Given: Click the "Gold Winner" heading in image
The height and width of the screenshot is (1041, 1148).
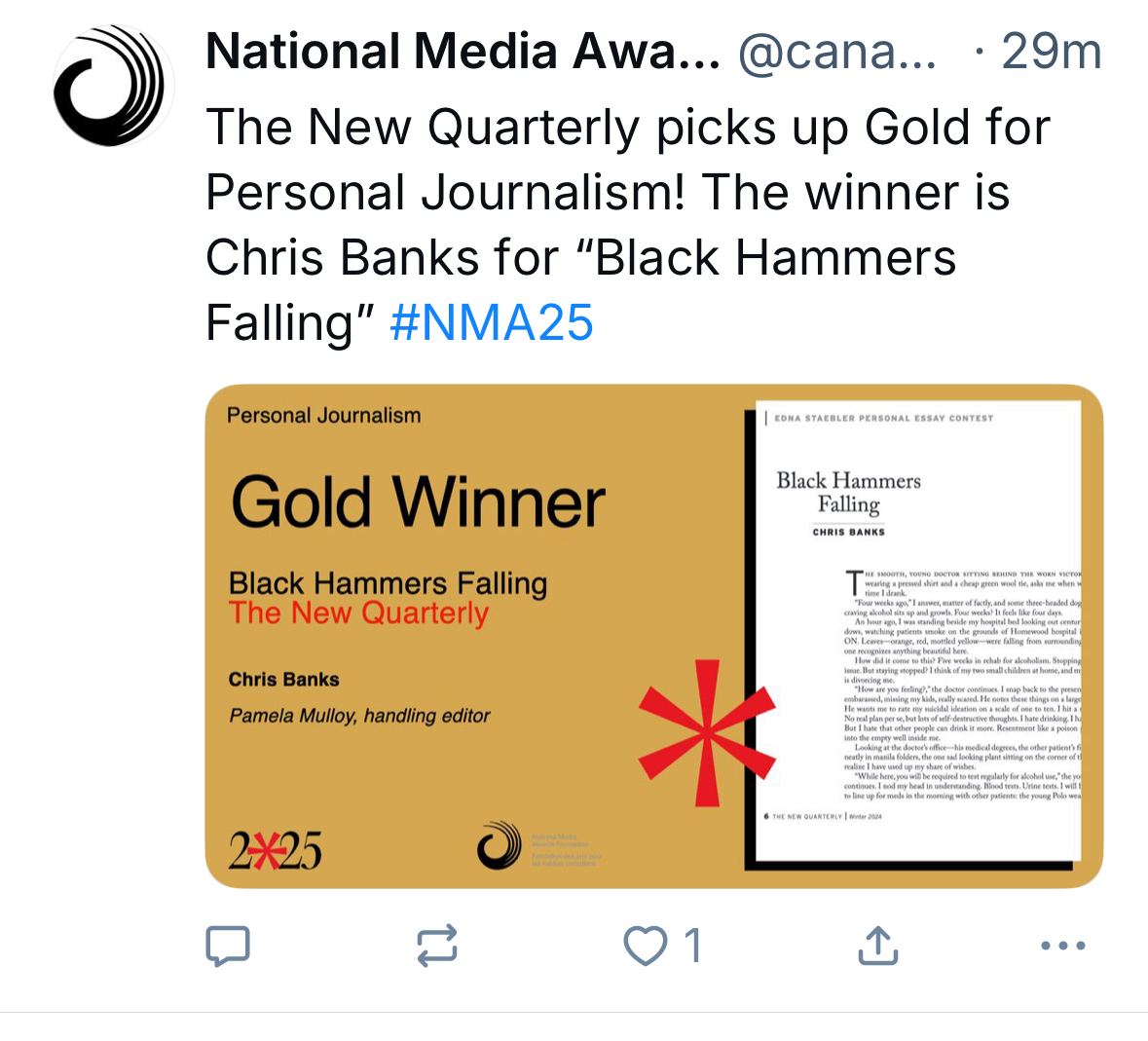Looking at the screenshot, I should (418, 502).
